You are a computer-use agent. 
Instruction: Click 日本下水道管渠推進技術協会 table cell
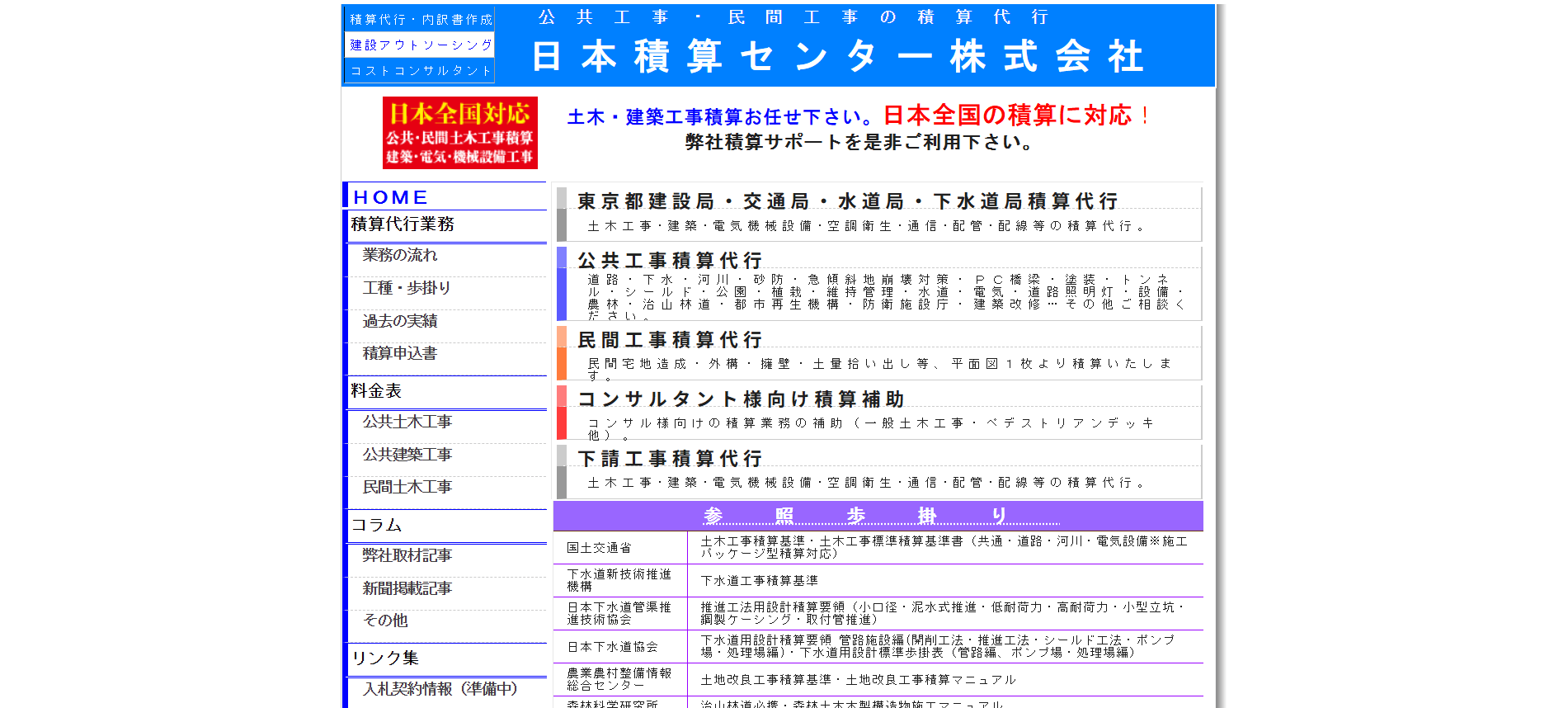619,613
